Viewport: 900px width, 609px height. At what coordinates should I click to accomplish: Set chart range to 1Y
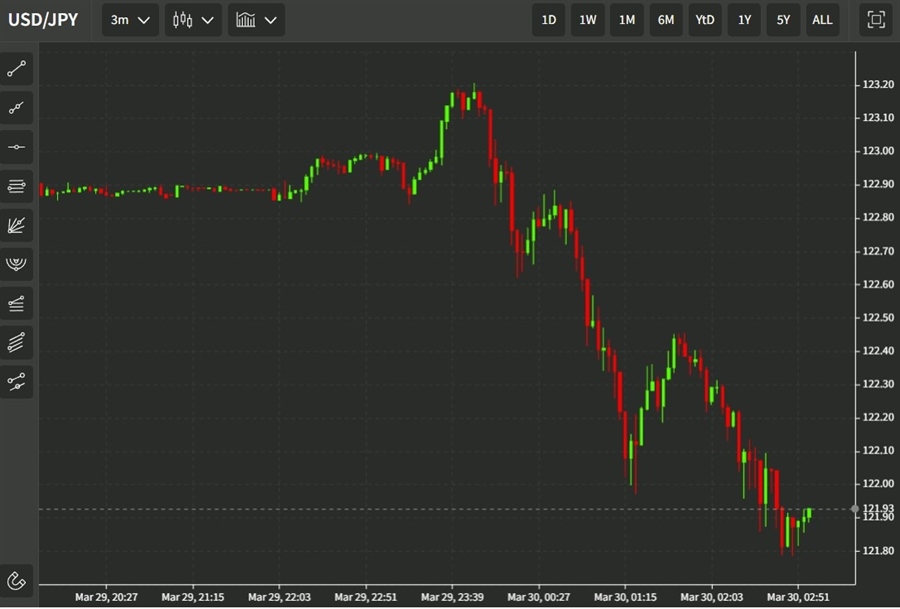pos(744,20)
